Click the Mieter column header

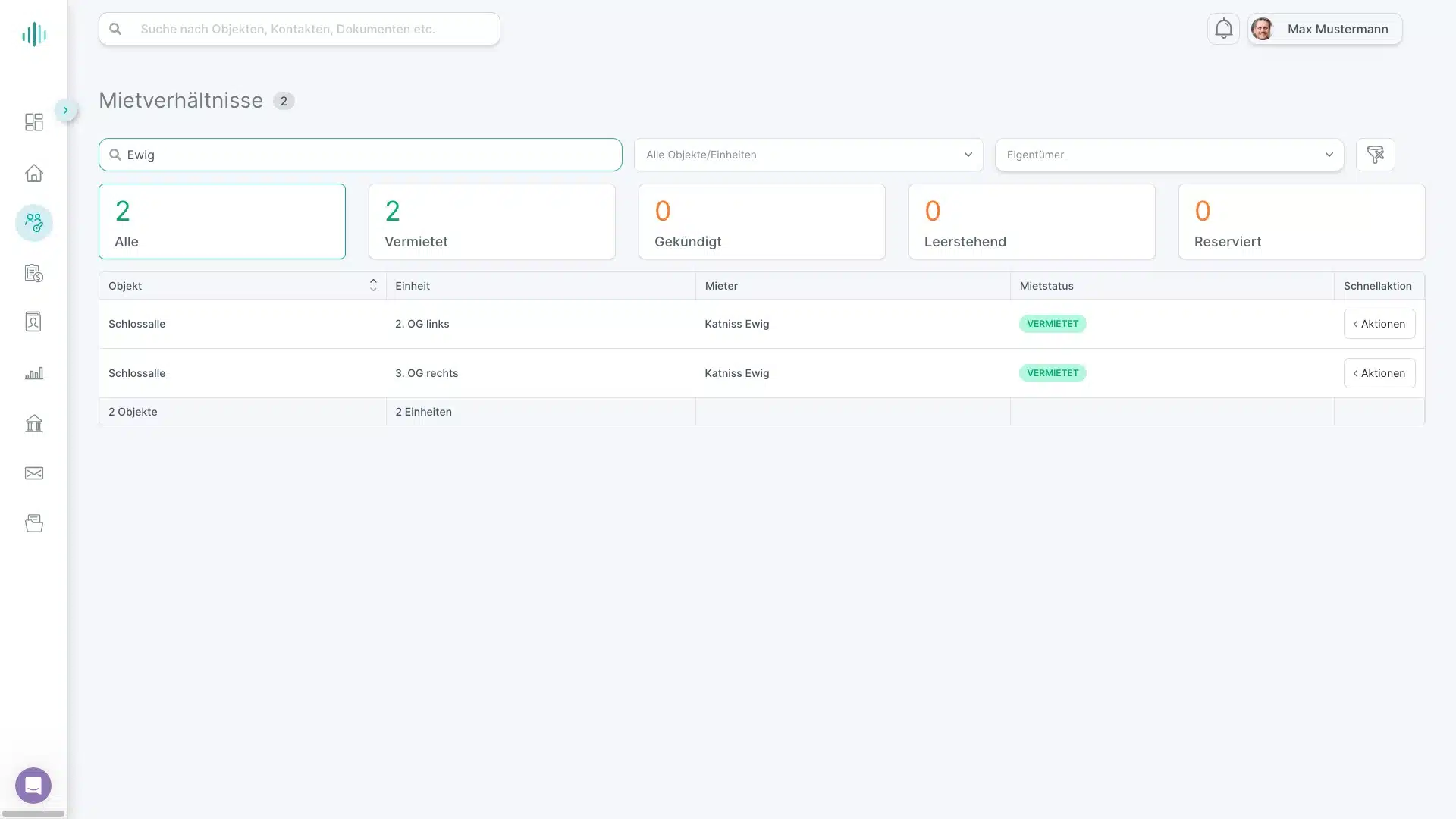853,286
